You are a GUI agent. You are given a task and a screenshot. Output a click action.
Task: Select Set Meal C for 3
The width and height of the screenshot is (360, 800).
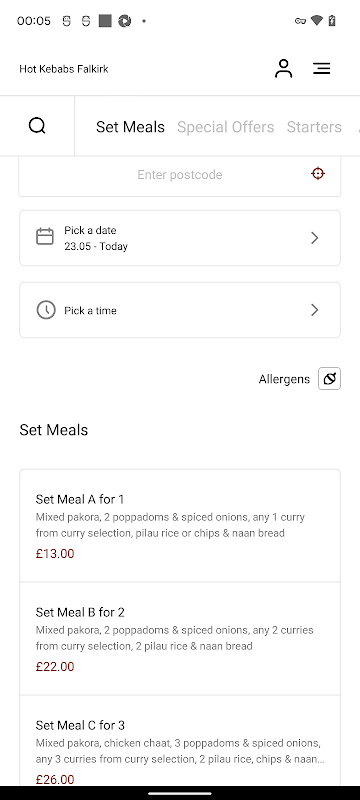tap(179, 740)
